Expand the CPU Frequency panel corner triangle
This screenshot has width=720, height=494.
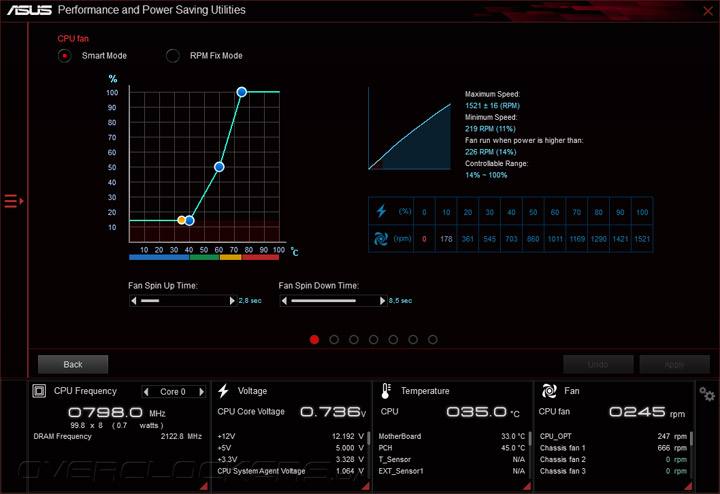(x=203, y=486)
